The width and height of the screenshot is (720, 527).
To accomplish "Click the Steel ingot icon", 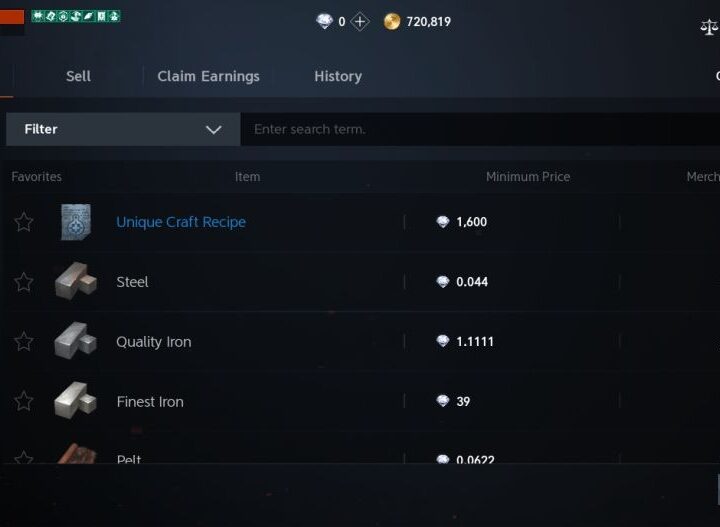I will [x=75, y=282].
